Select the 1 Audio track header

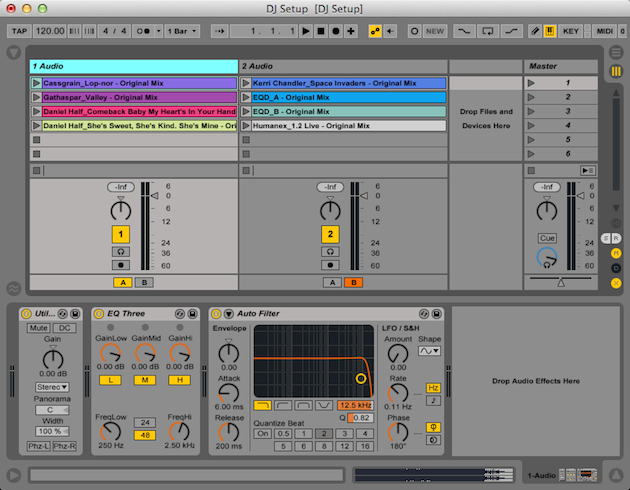coord(134,66)
